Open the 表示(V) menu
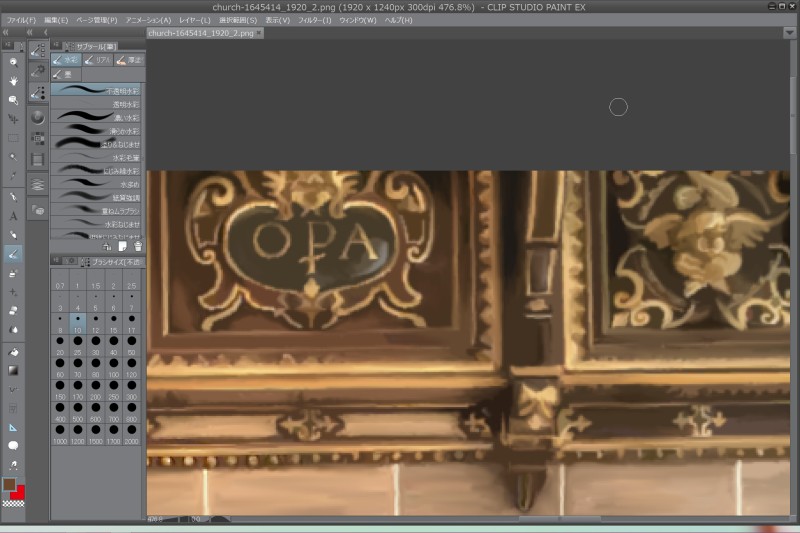The image size is (800, 533). 278,20
